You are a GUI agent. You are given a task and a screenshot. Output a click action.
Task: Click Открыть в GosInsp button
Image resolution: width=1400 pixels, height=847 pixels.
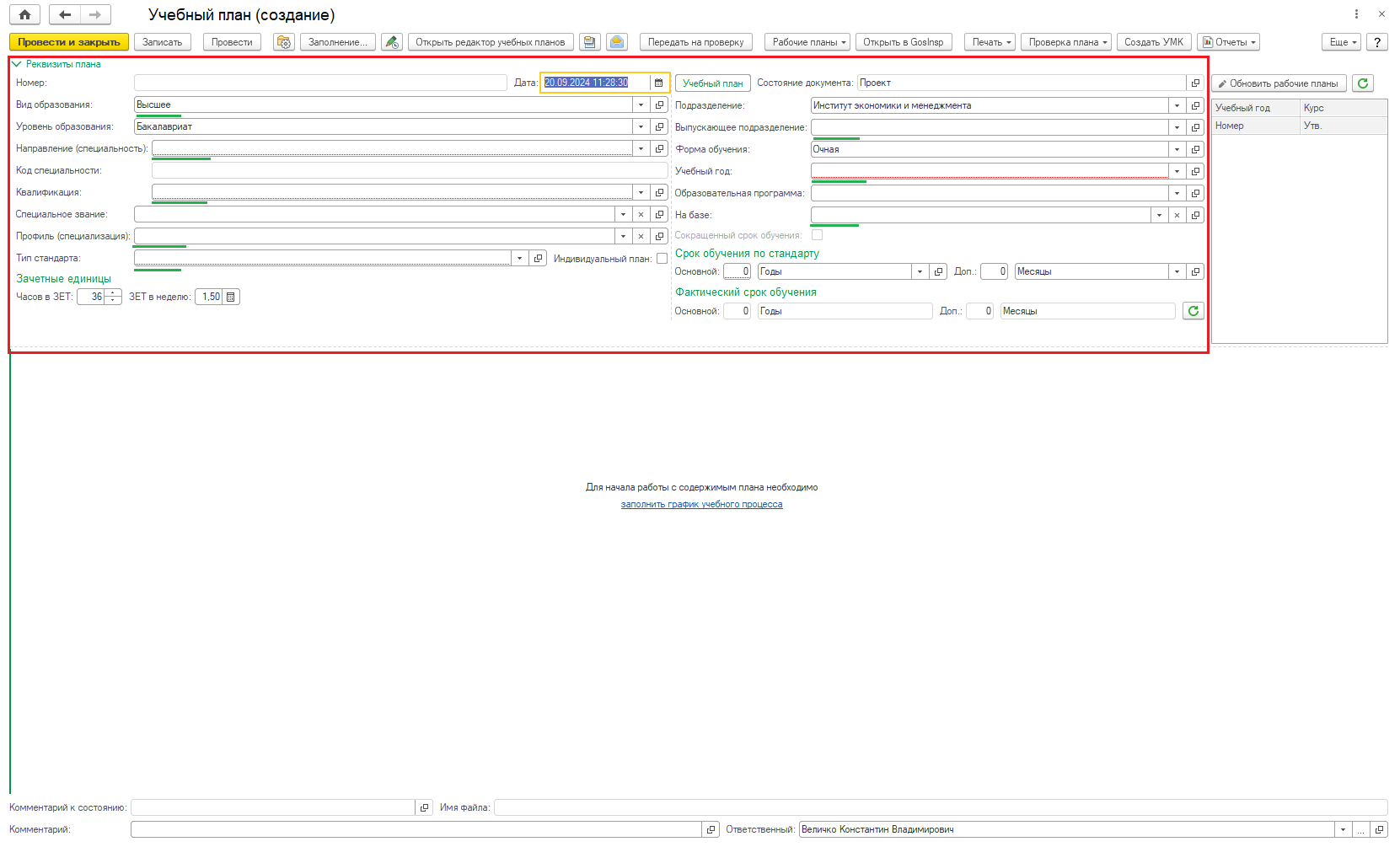[x=904, y=42]
